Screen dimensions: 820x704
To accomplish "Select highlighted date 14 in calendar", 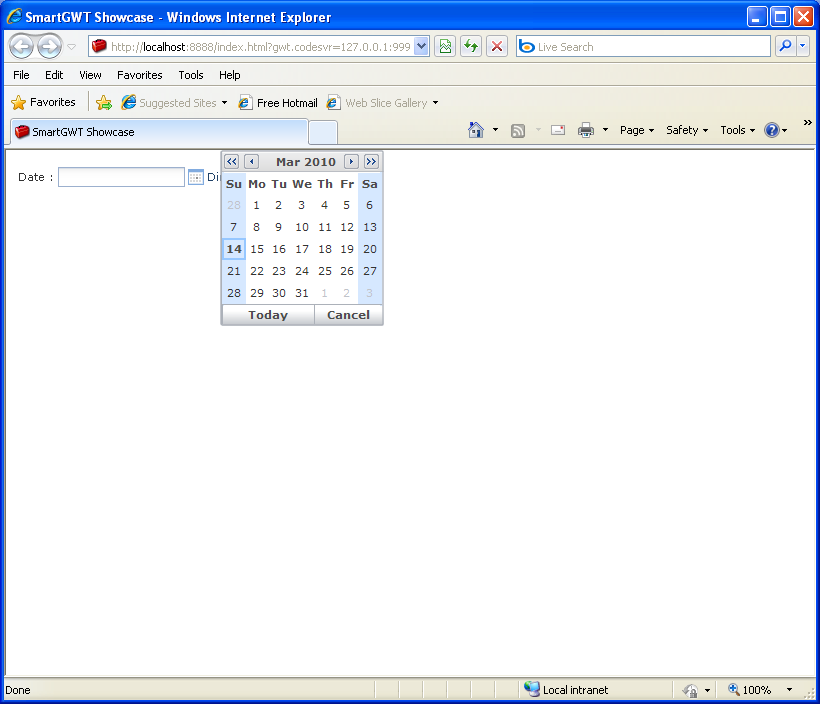I will (x=234, y=249).
